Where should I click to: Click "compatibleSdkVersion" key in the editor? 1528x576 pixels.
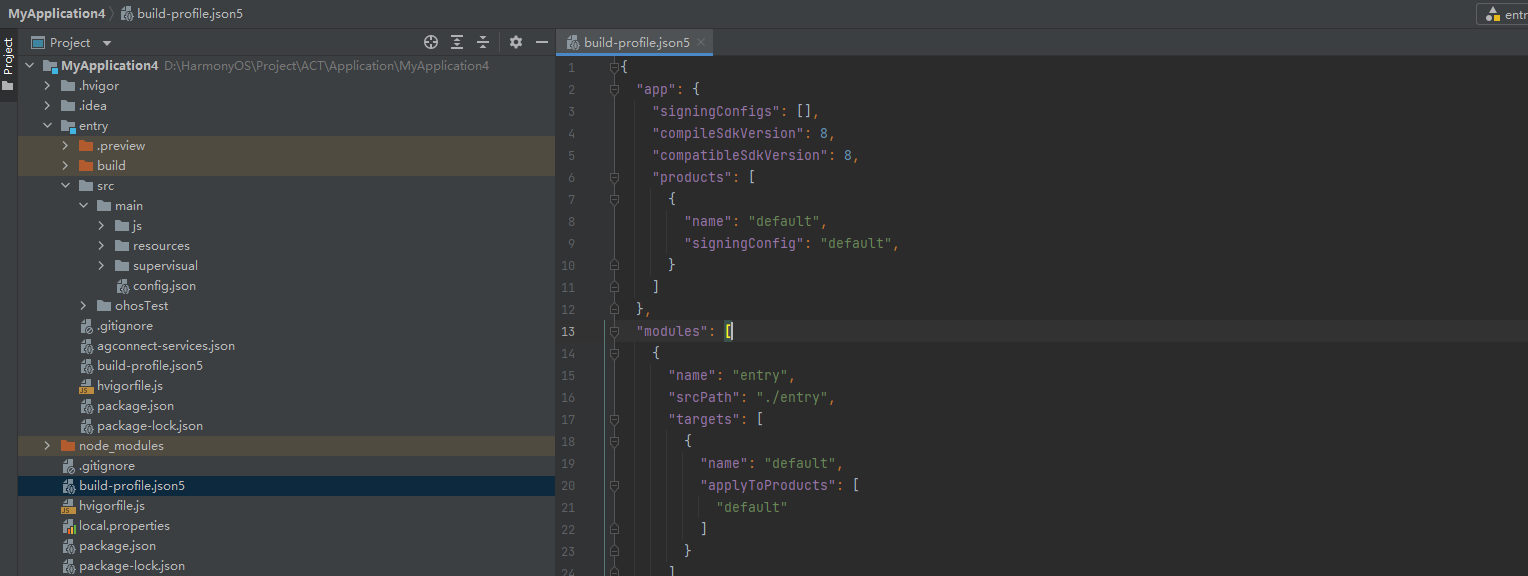[x=740, y=155]
